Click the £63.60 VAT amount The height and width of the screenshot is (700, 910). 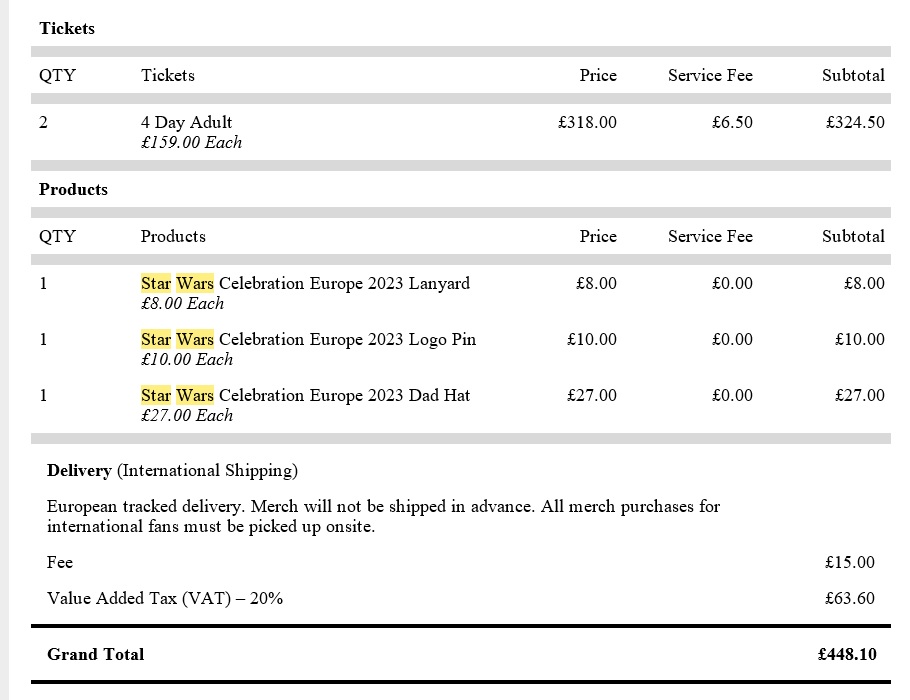pos(849,598)
